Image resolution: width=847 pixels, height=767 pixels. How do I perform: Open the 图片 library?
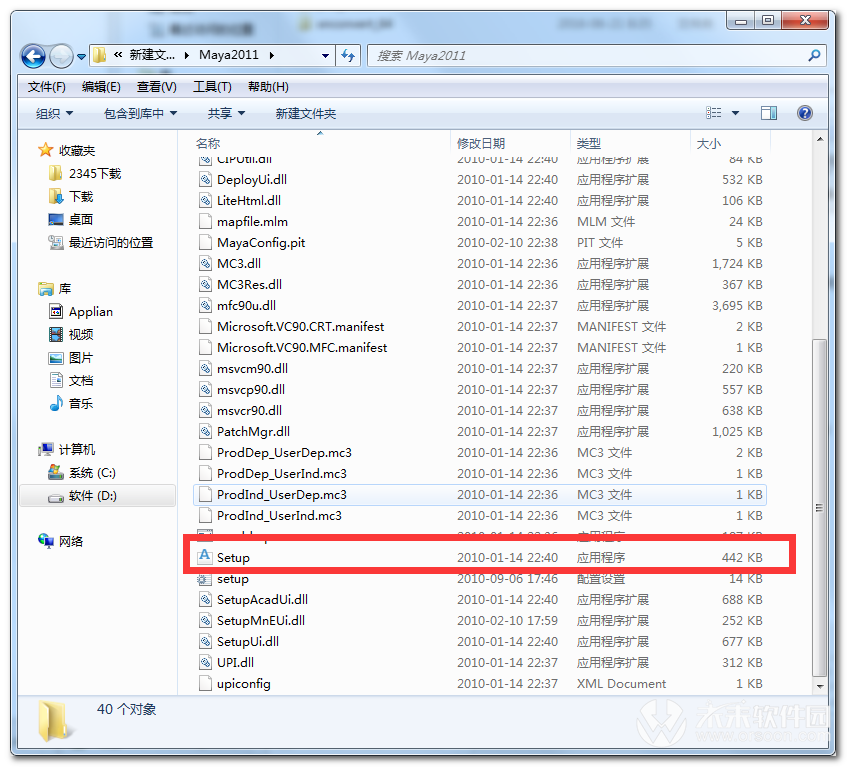[x=71, y=358]
